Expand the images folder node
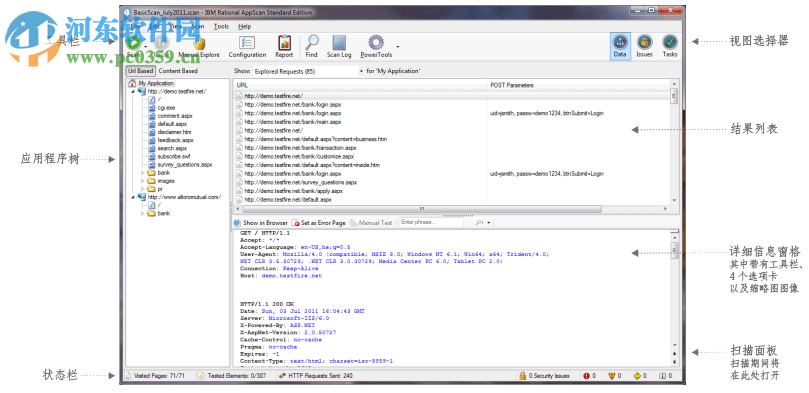 pyautogui.click(x=143, y=181)
